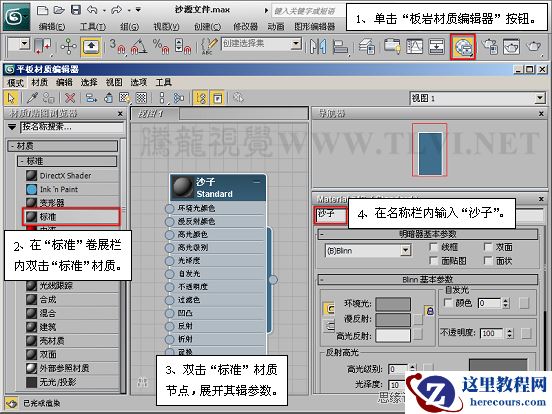Open the 修改器 menu in main menu bar
The height and width of the screenshot is (414, 552).
point(245,26)
